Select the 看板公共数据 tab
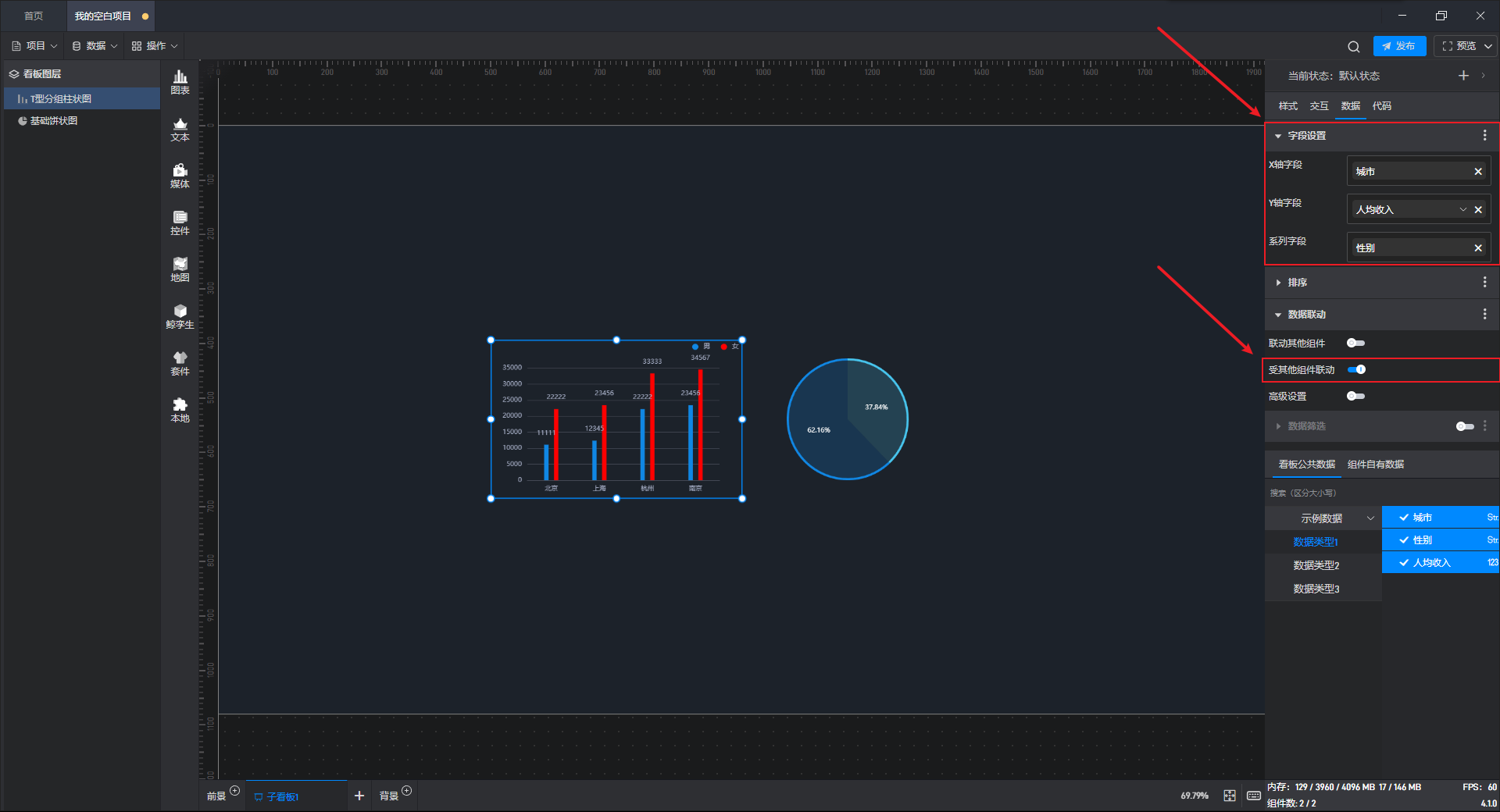Screen dimensions: 1500x812 (1307, 465)
